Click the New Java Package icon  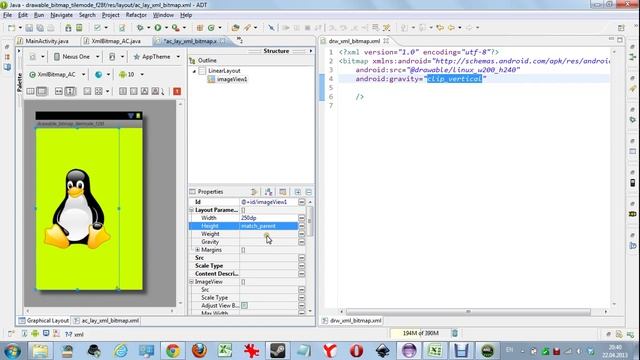[200, 28]
